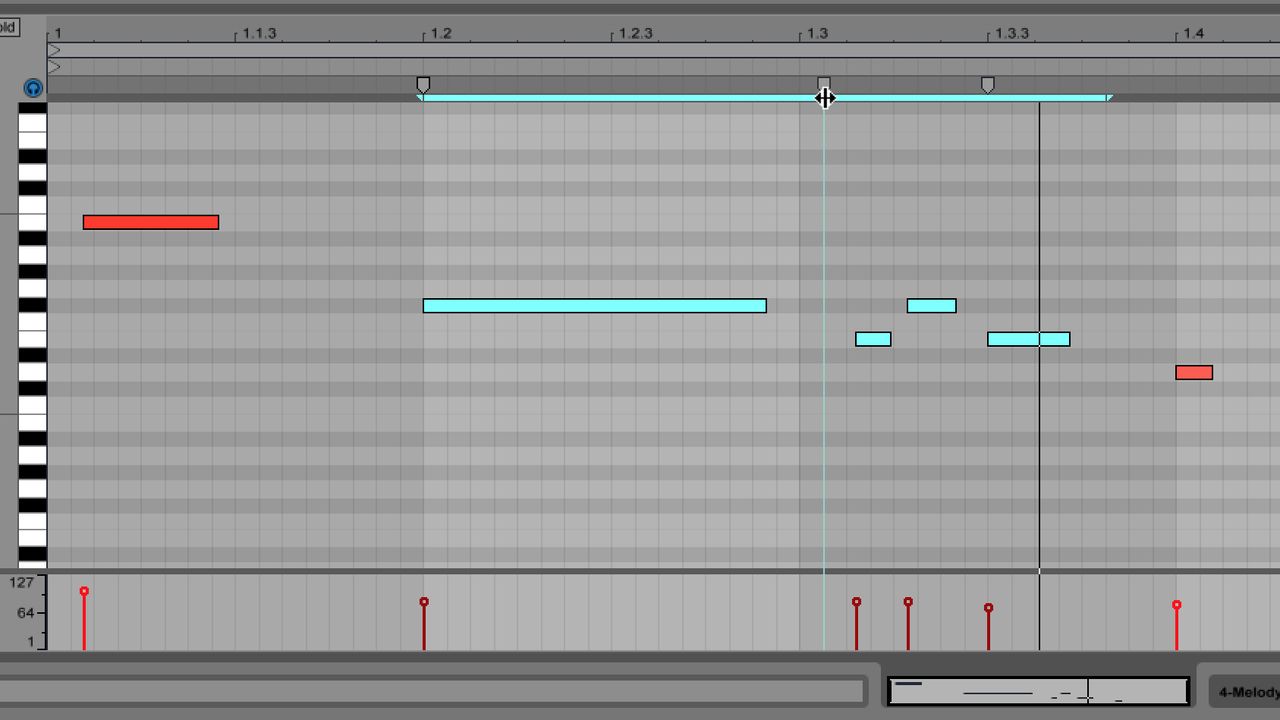Click the cyan loop brace bar
The image size is (1280, 720).
coord(766,98)
